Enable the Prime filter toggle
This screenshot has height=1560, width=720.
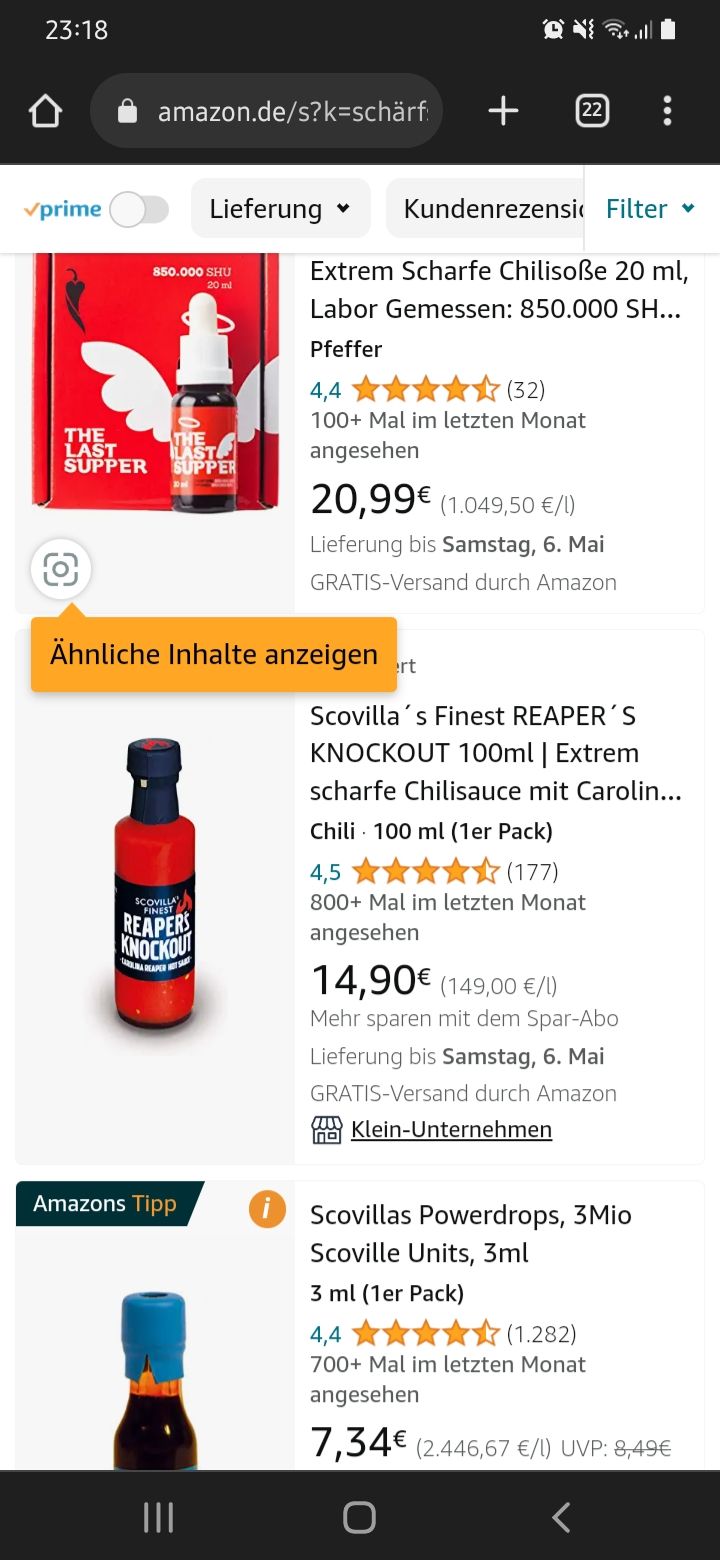pyautogui.click(x=139, y=210)
